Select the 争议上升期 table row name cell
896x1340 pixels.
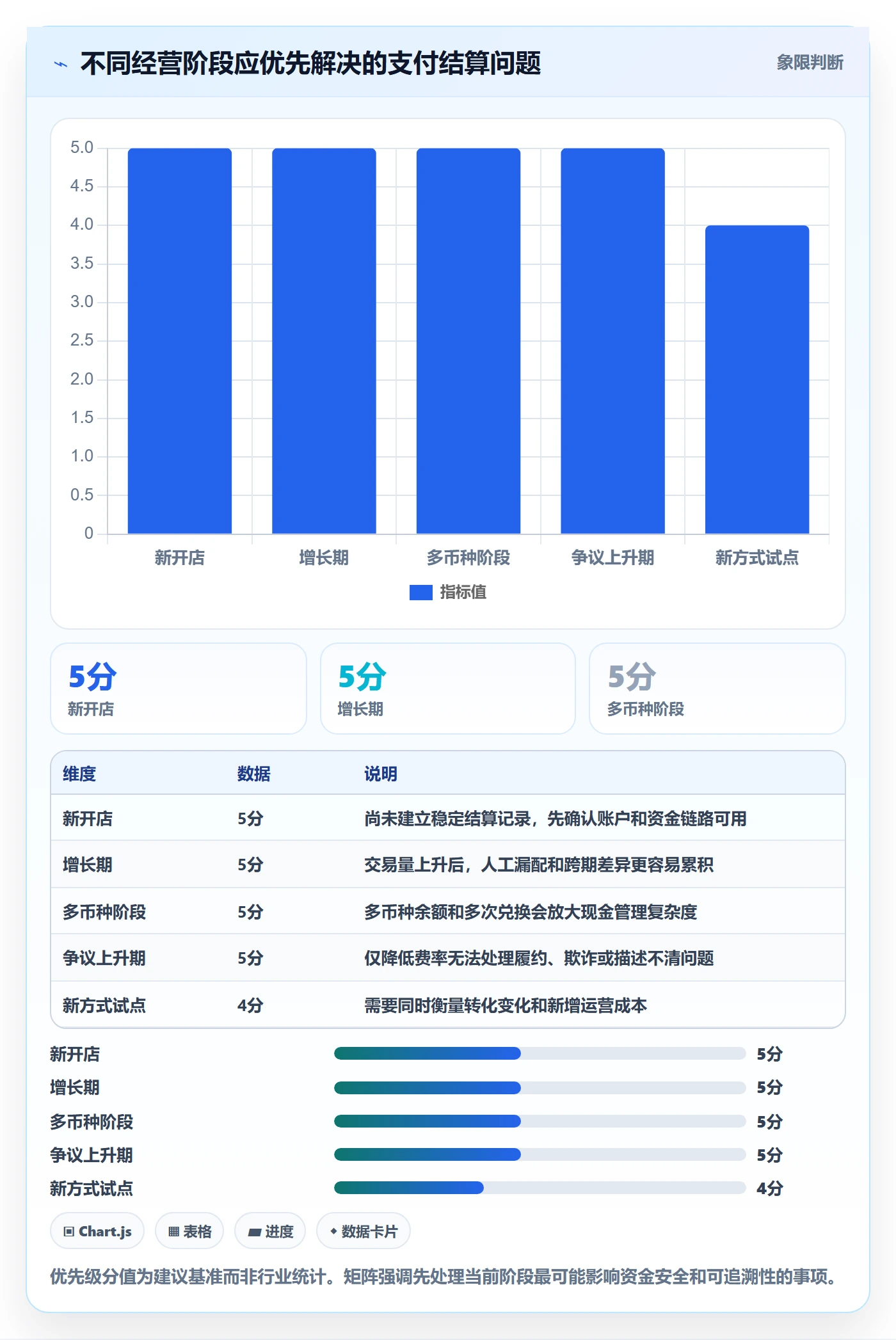[104, 958]
